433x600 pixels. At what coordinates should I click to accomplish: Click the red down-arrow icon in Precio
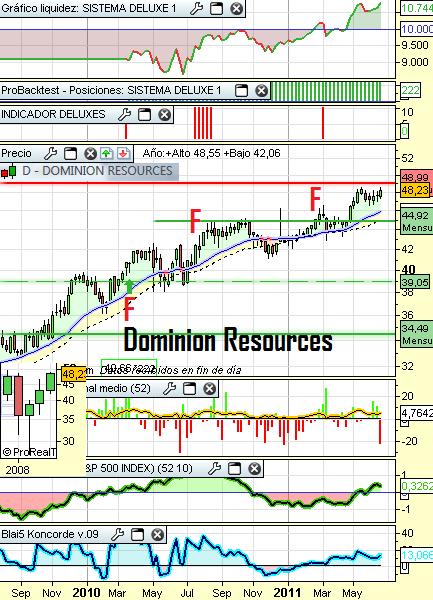123,154
